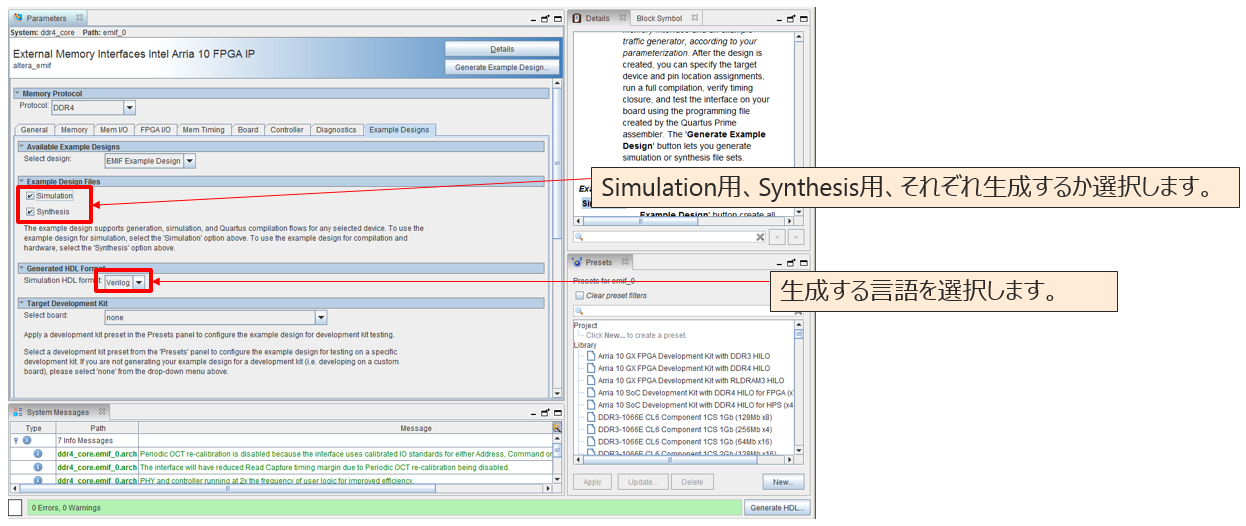Click the Delete preset button
Screen dimensions: 1246x526
coord(692,482)
